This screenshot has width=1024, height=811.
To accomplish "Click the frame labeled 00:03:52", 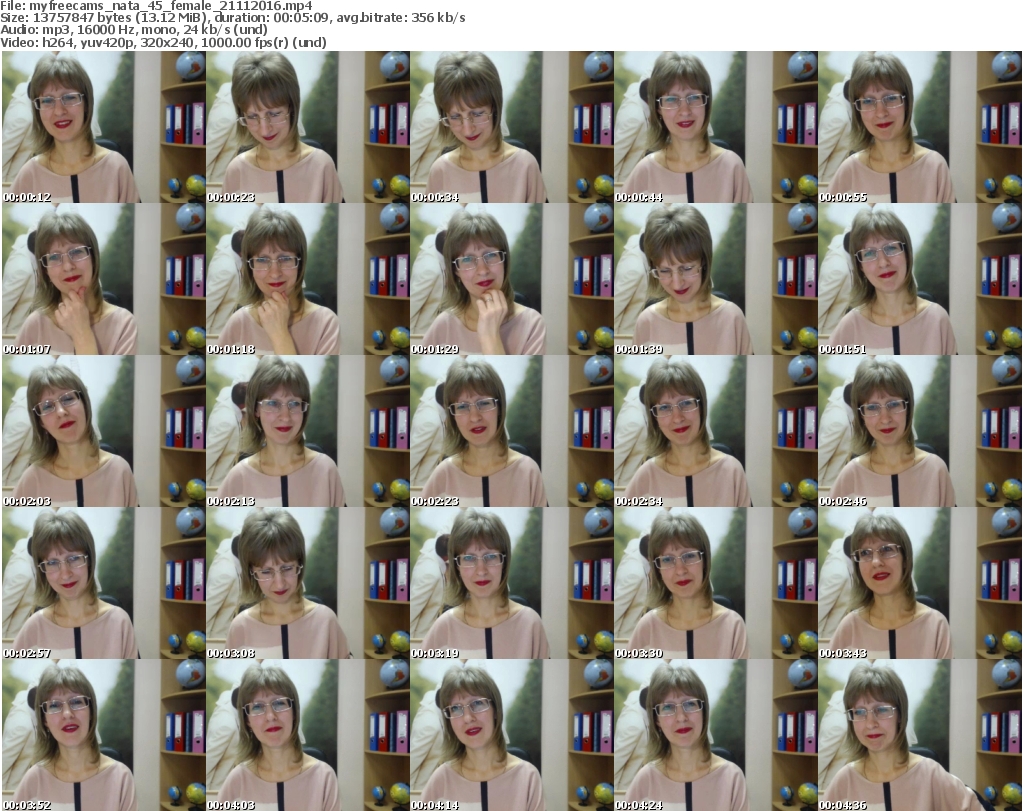I will point(104,735).
